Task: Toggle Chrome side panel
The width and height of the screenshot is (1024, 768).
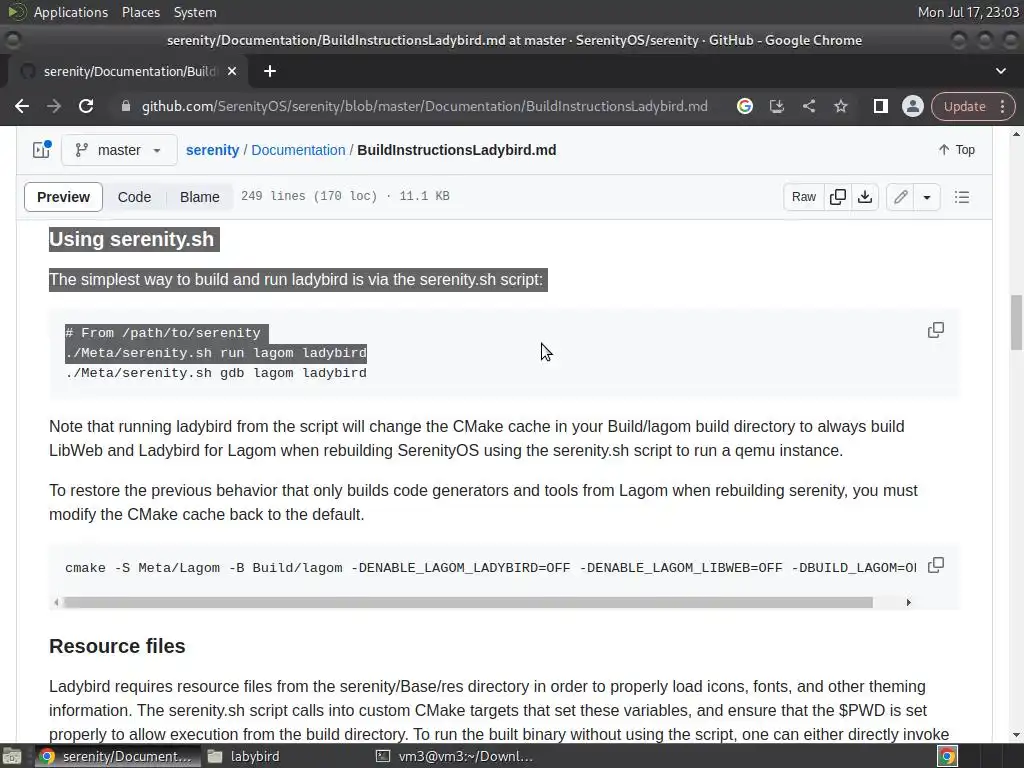Action: coord(880,106)
